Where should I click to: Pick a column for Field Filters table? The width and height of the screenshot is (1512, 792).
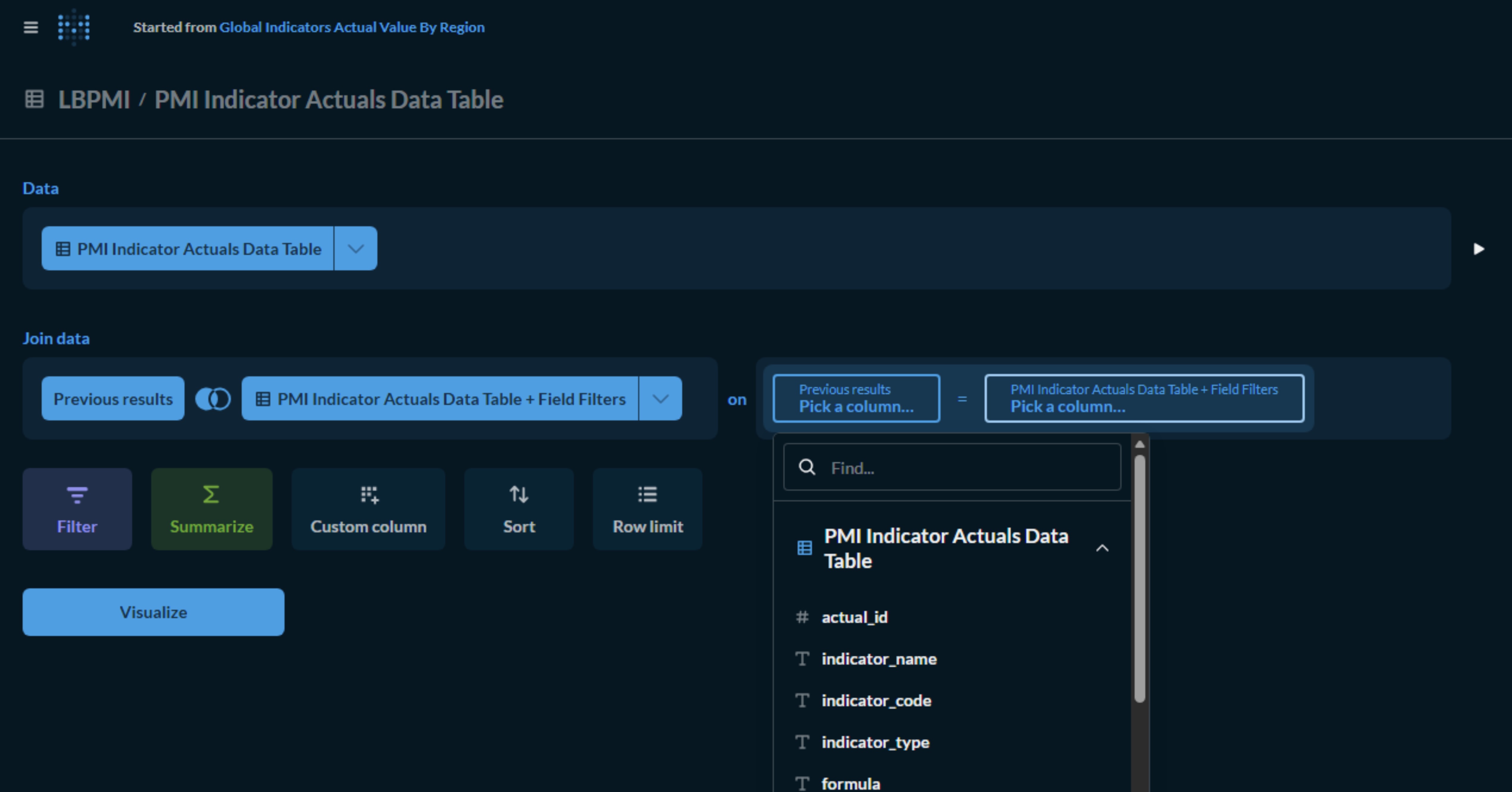pyautogui.click(x=1144, y=398)
